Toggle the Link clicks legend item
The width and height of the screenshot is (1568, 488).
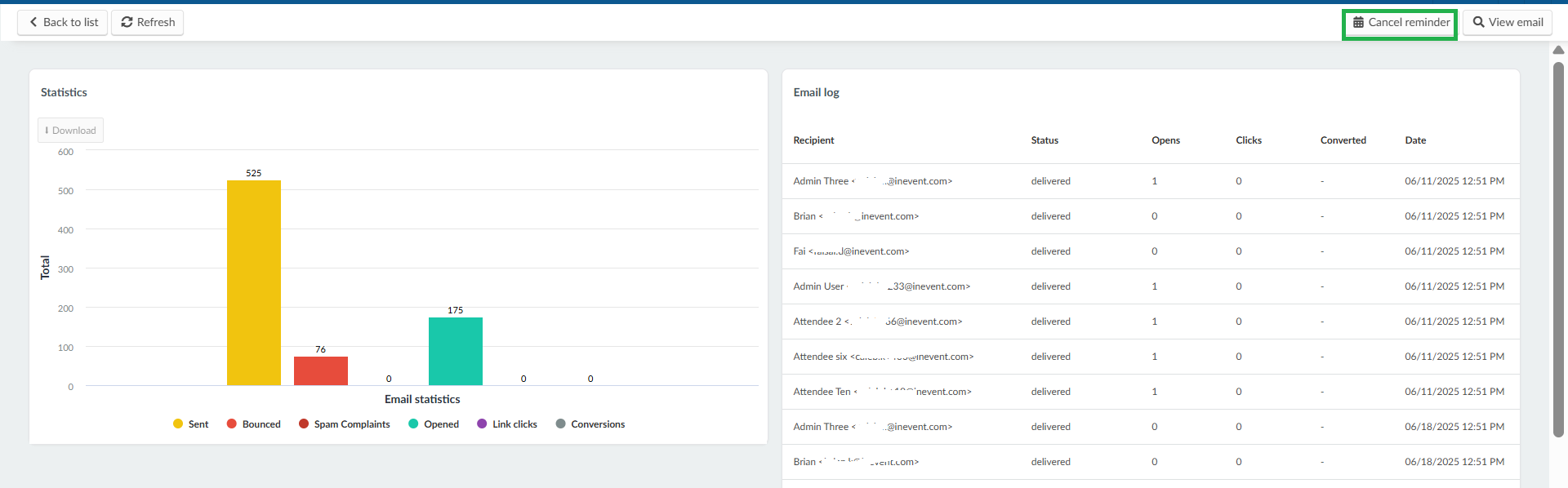[x=506, y=424]
